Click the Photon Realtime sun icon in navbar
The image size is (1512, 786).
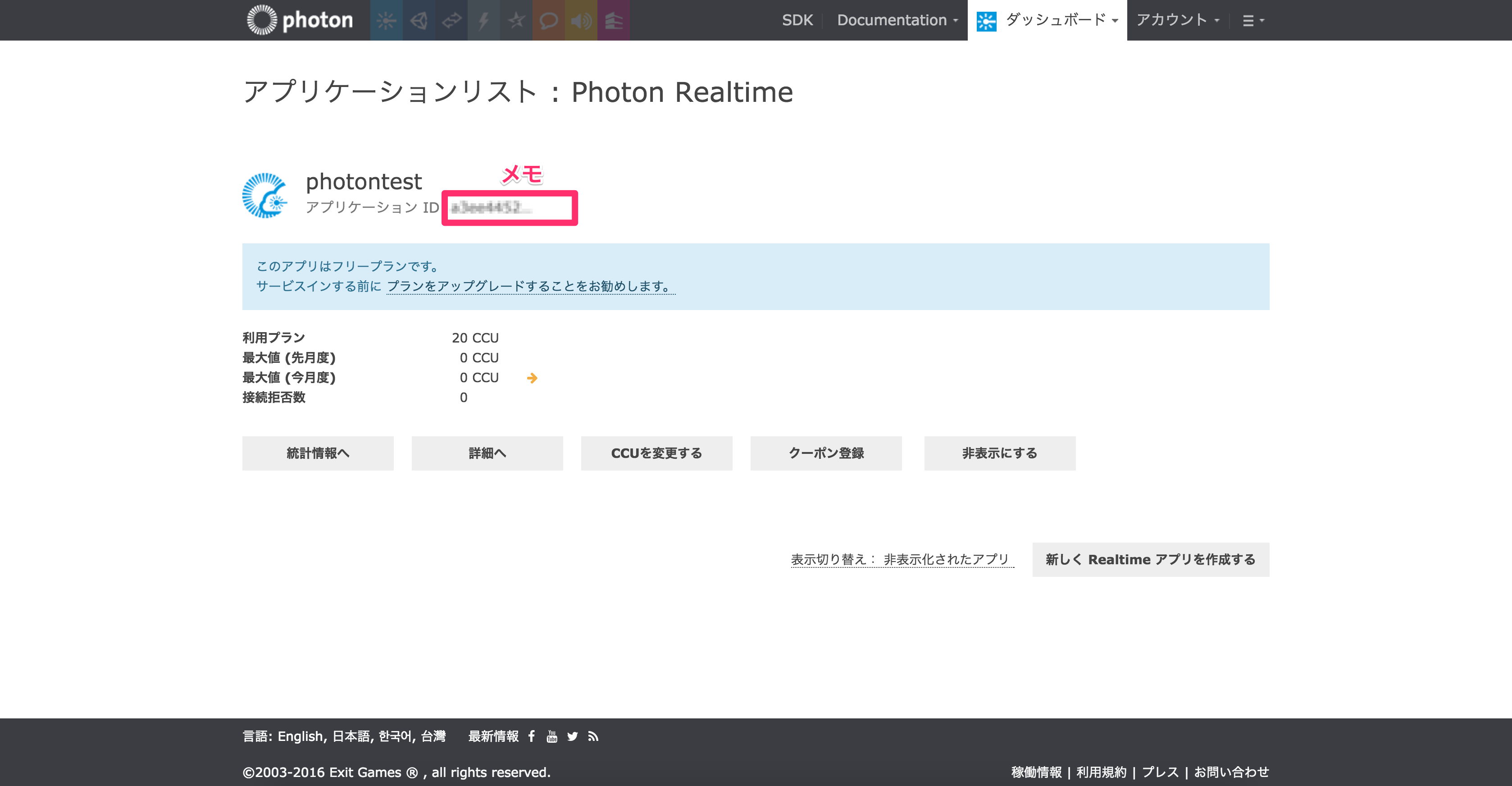coord(386,21)
